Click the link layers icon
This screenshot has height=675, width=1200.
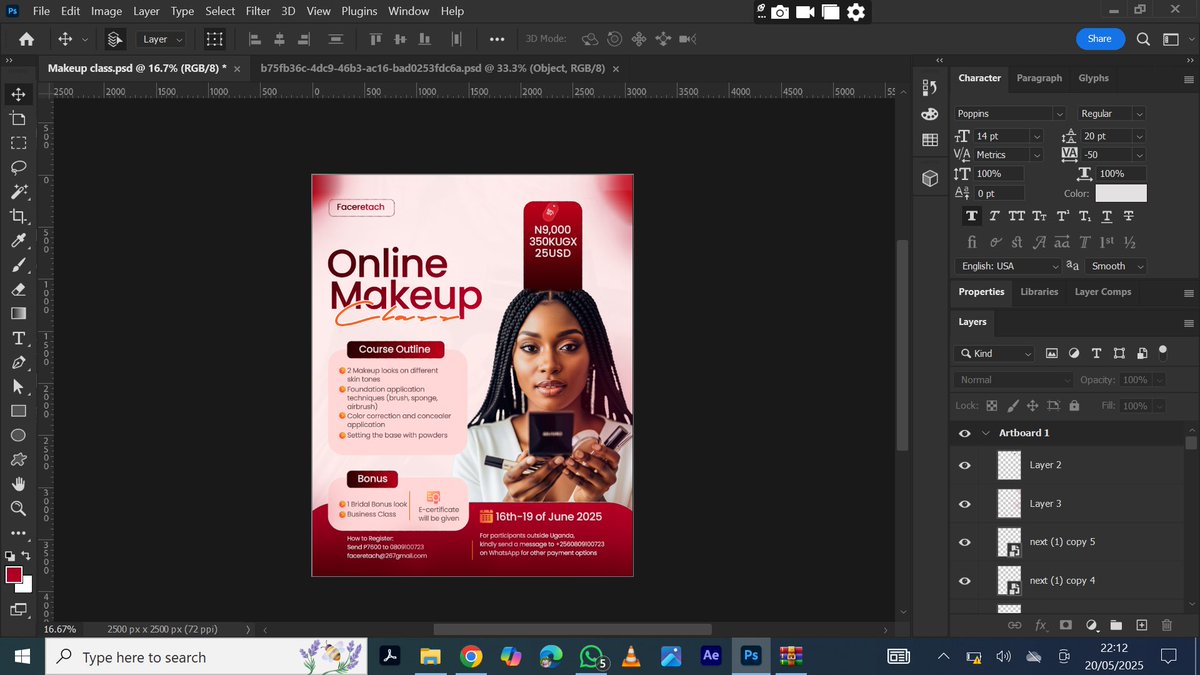click(x=1014, y=625)
